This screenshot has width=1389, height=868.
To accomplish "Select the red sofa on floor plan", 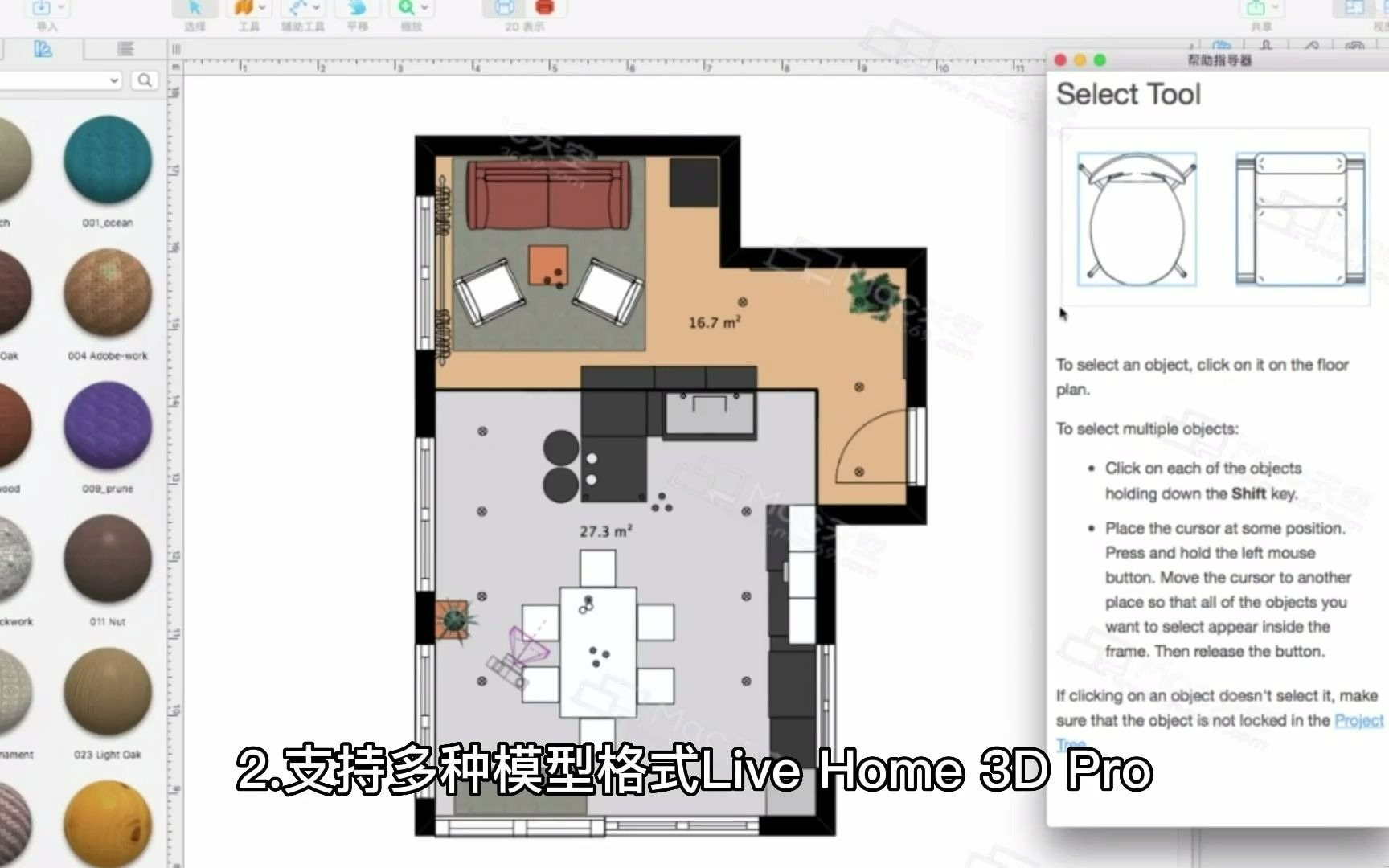I will [x=548, y=195].
